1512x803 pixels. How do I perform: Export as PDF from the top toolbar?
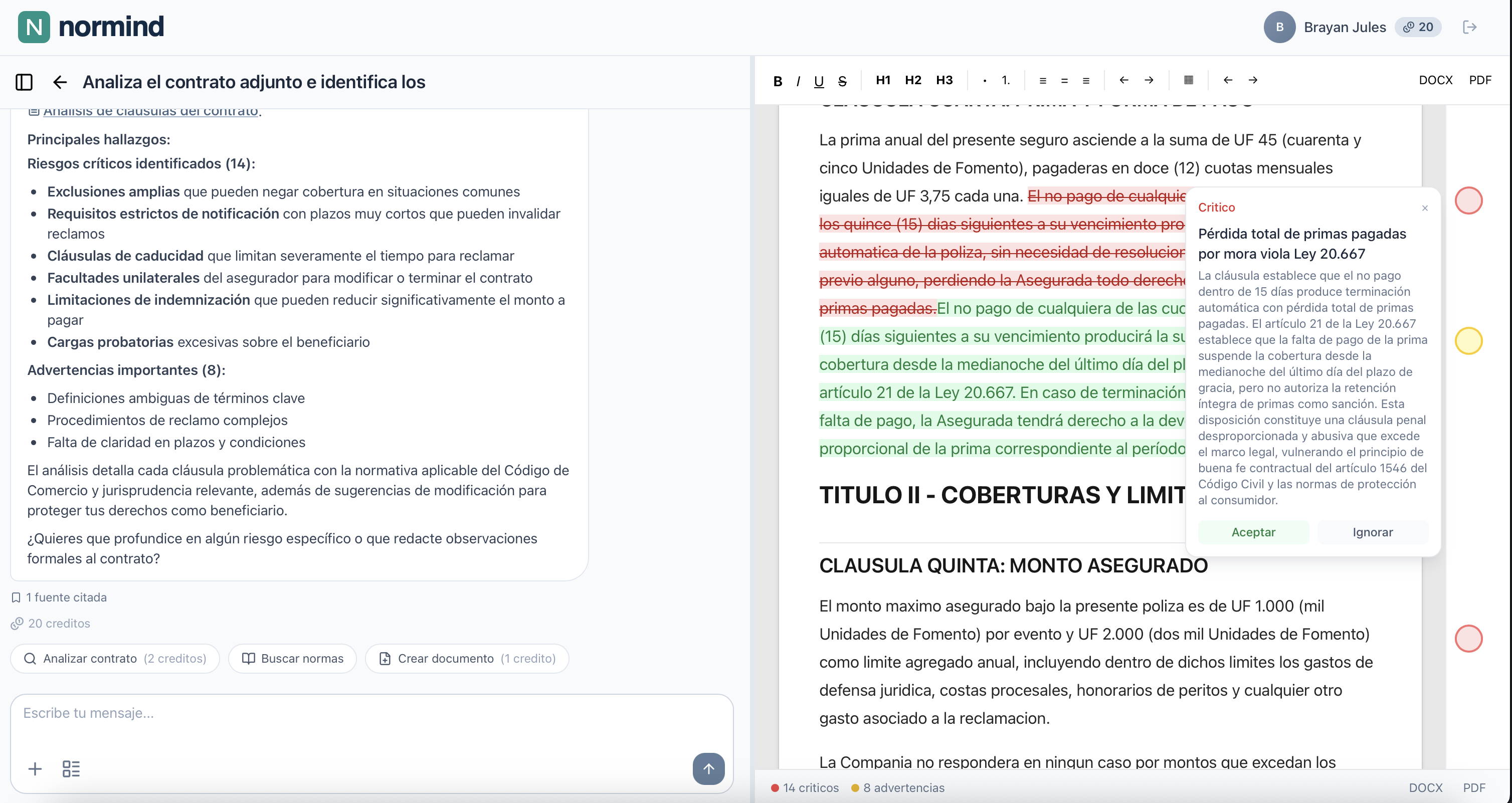pyautogui.click(x=1480, y=80)
